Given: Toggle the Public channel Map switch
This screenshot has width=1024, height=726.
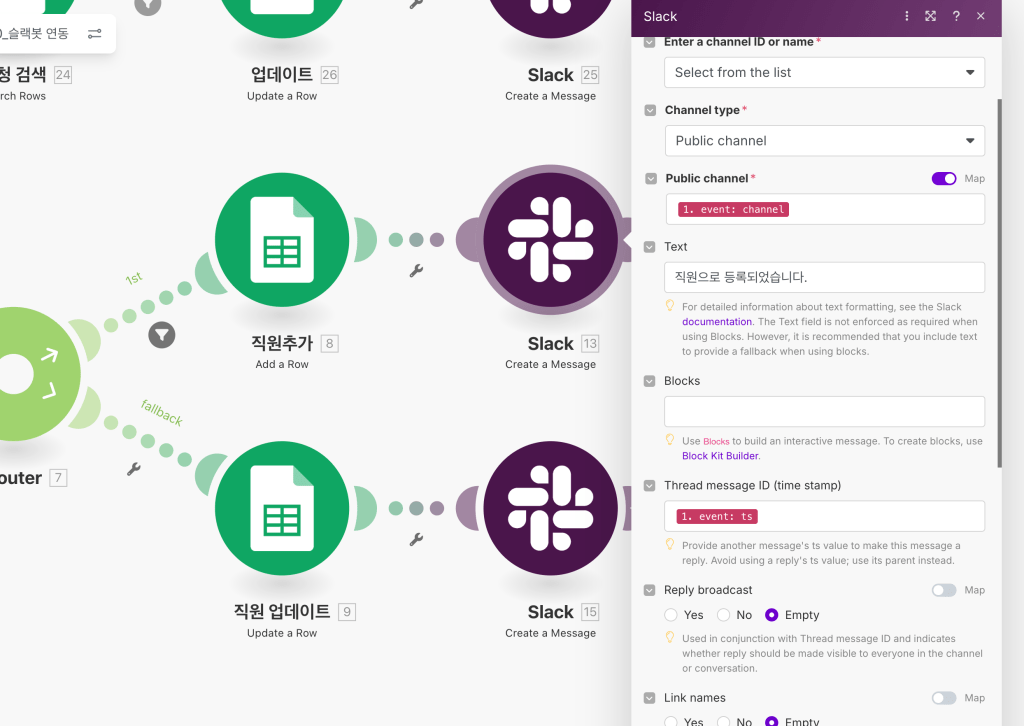Looking at the screenshot, I should (x=944, y=178).
